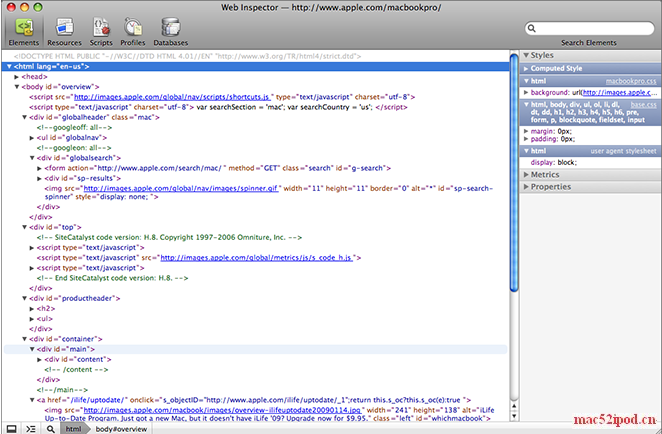Open the overview-ilifeuptodate20090114.jpg link
Screen dimensions: 662x434
point(222,410)
